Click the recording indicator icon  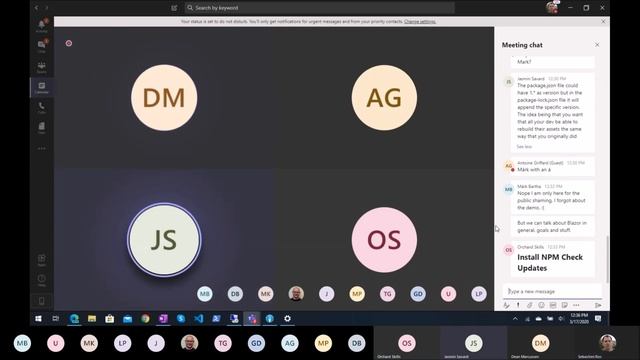coord(69,43)
